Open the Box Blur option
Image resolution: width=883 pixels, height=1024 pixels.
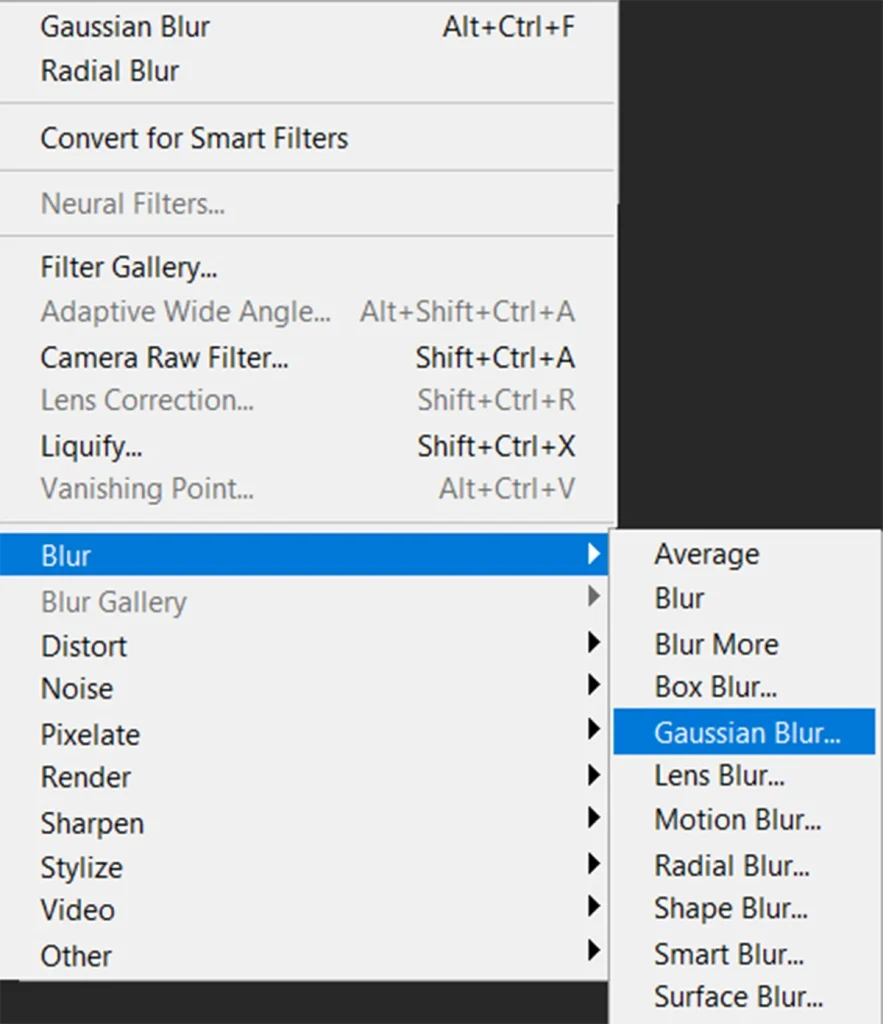[x=716, y=688]
